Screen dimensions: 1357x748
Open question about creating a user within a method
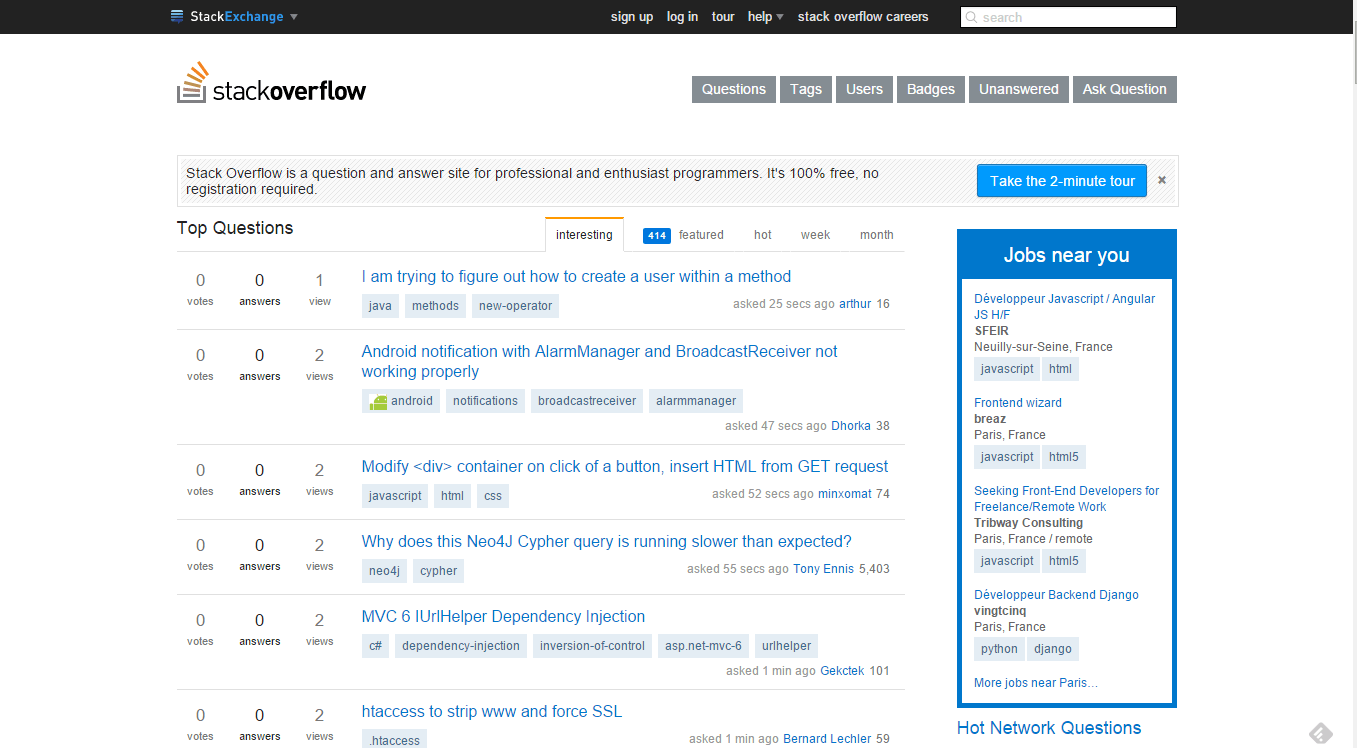[x=576, y=277]
